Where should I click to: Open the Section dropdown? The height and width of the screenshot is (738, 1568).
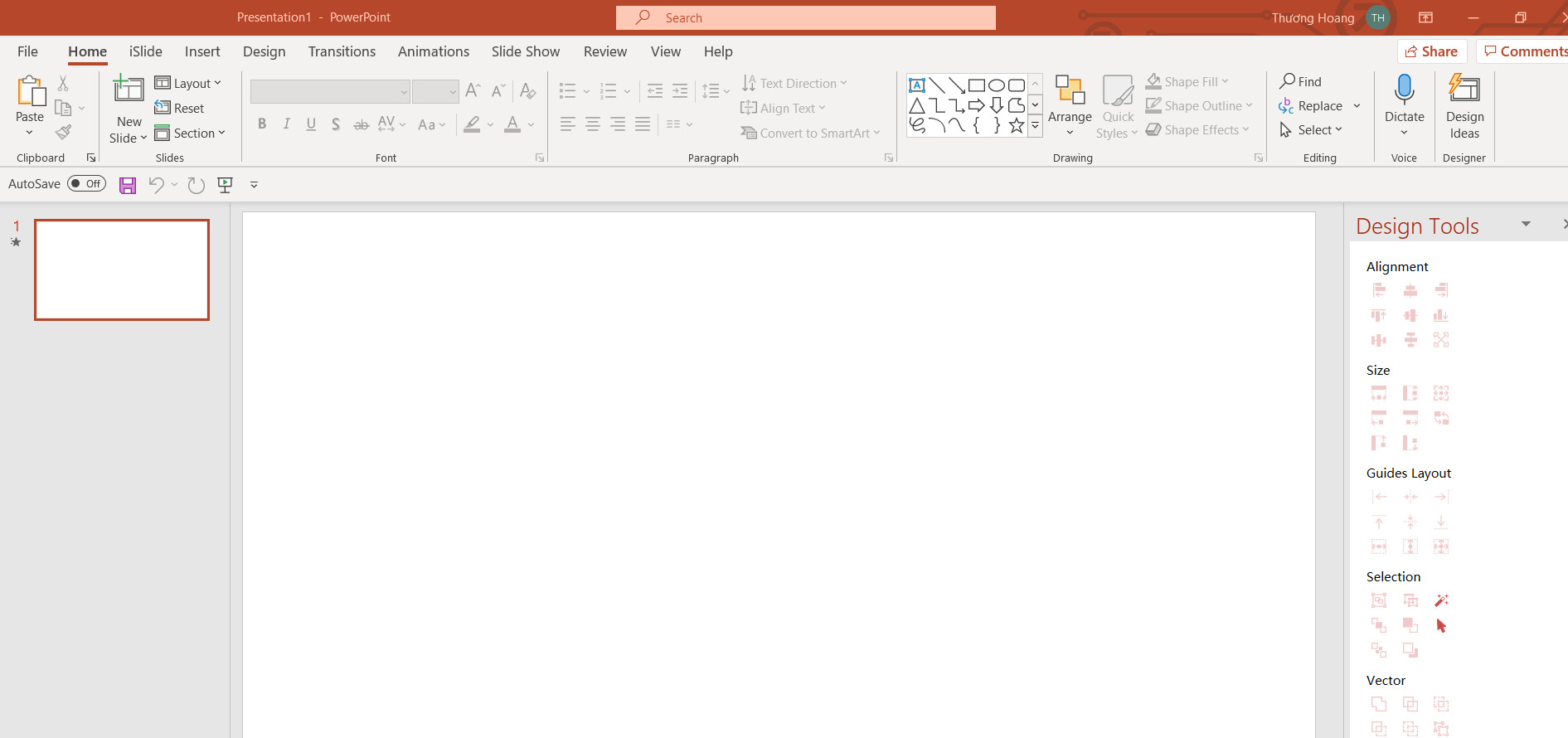tap(190, 133)
